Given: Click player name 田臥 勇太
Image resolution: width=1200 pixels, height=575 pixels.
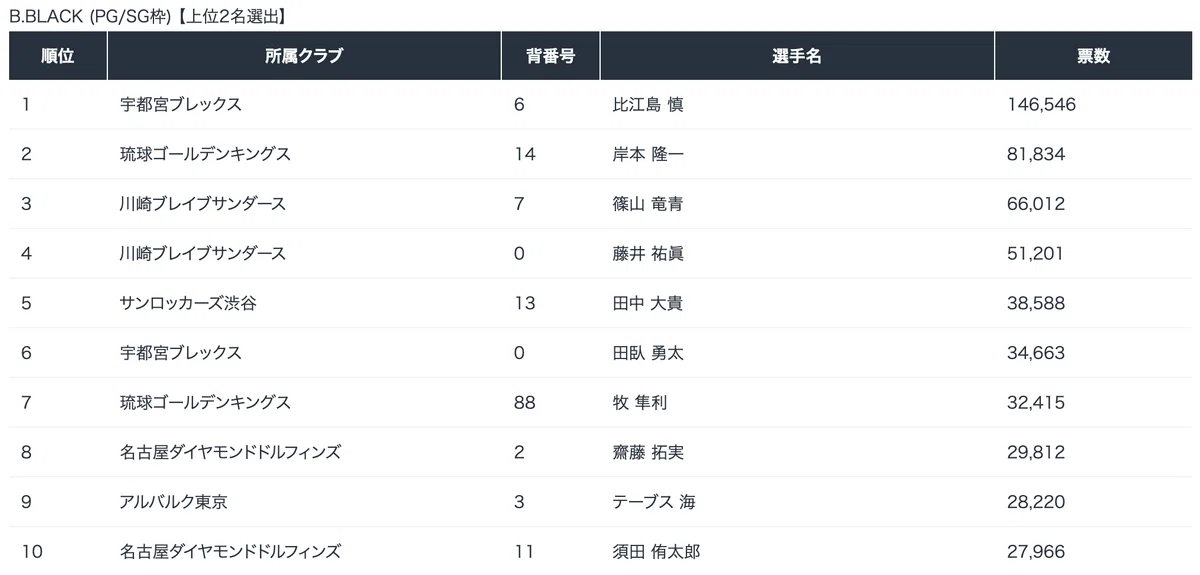Looking at the screenshot, I should click(x=648, y=353).
